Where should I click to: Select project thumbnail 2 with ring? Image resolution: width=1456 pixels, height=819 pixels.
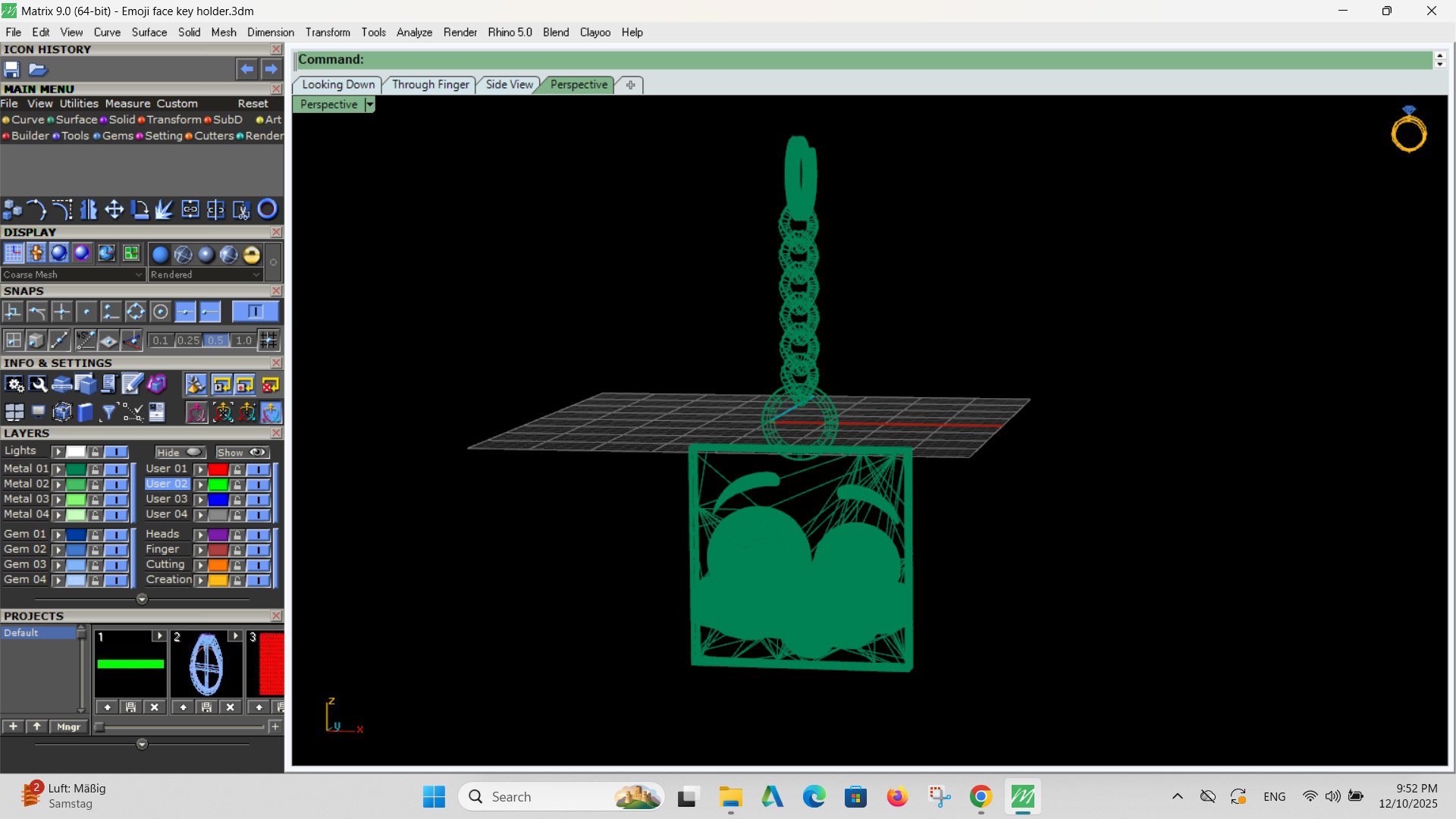click(x=206, y=664)
